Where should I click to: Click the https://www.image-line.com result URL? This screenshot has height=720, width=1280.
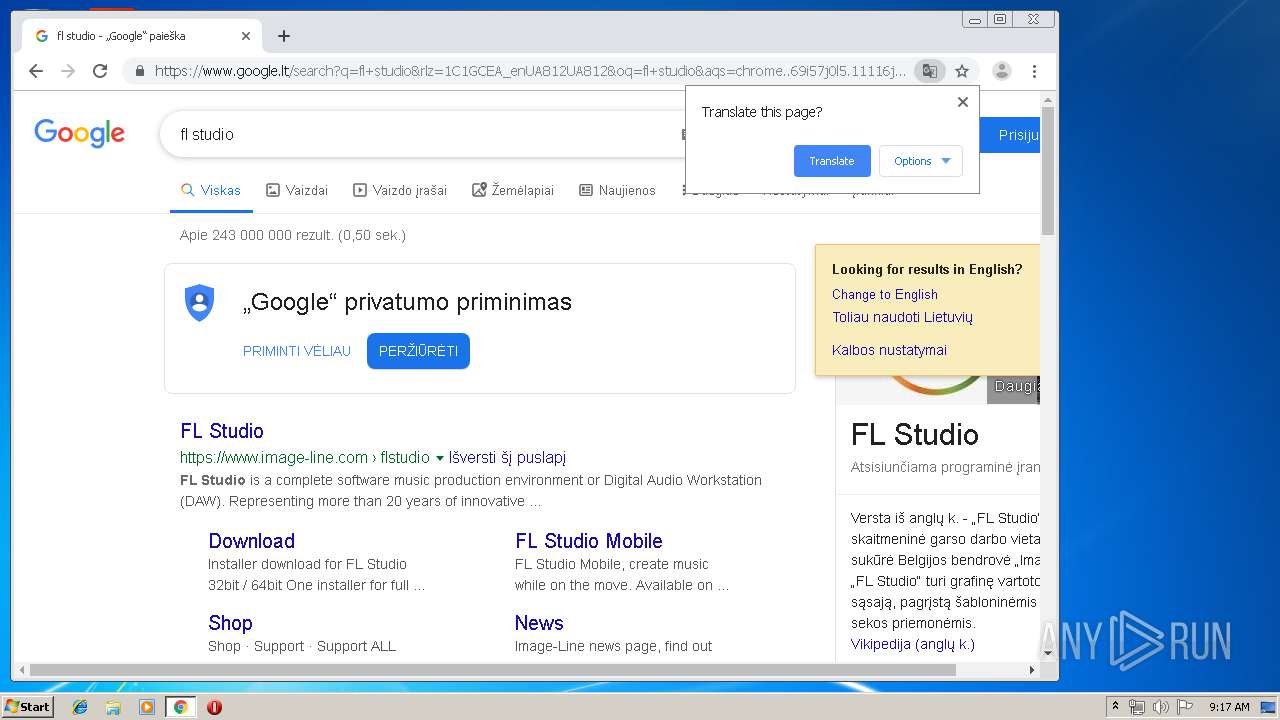[305, 458]
